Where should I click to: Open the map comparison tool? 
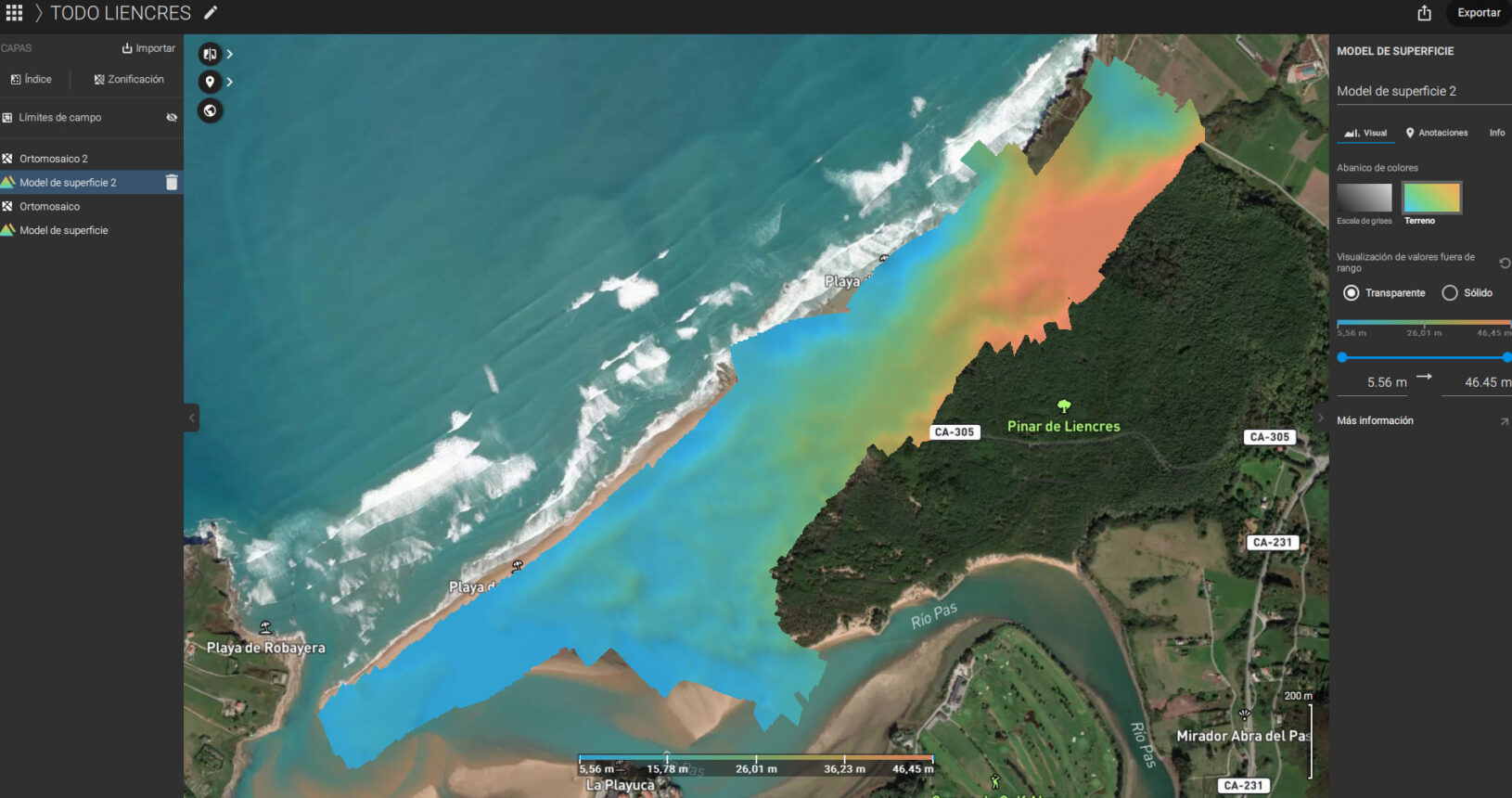point(210,54)
